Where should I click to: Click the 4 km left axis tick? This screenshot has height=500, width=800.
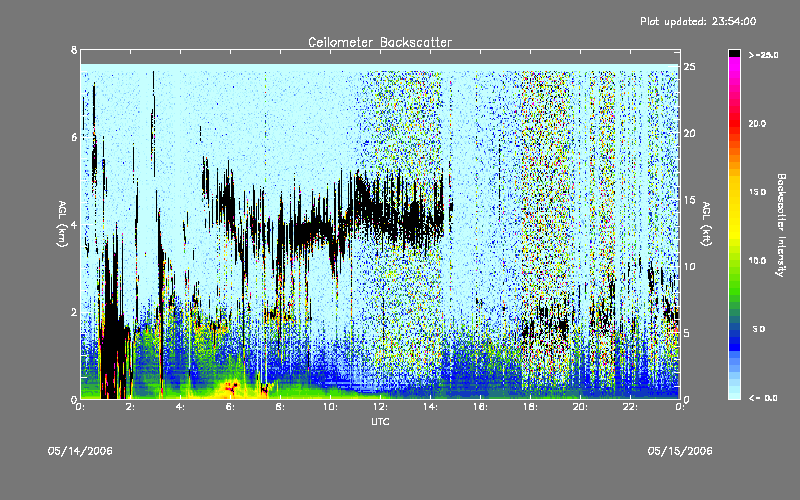click(x=74, y=224)
